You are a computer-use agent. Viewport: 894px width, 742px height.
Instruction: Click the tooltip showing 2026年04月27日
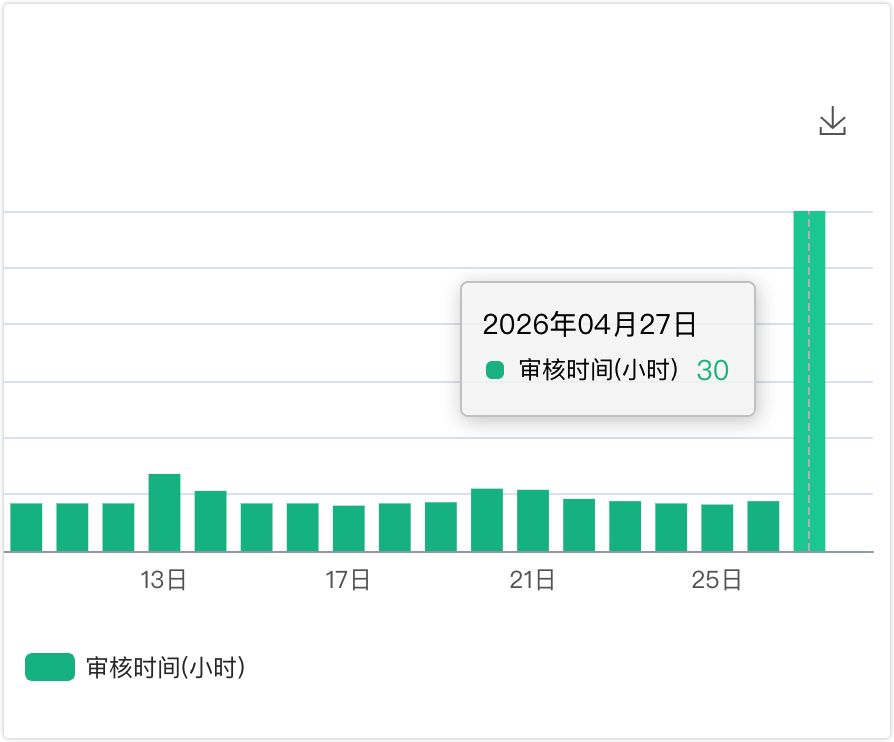click(x=607, y=348)
